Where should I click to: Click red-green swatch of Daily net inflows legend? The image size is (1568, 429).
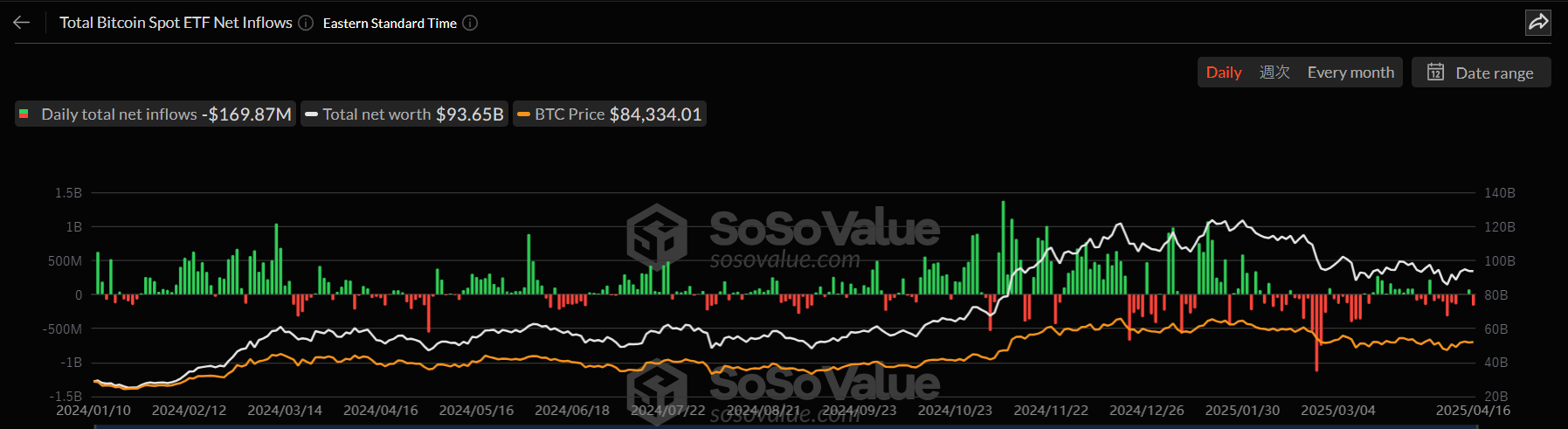(x=24, y=114)
